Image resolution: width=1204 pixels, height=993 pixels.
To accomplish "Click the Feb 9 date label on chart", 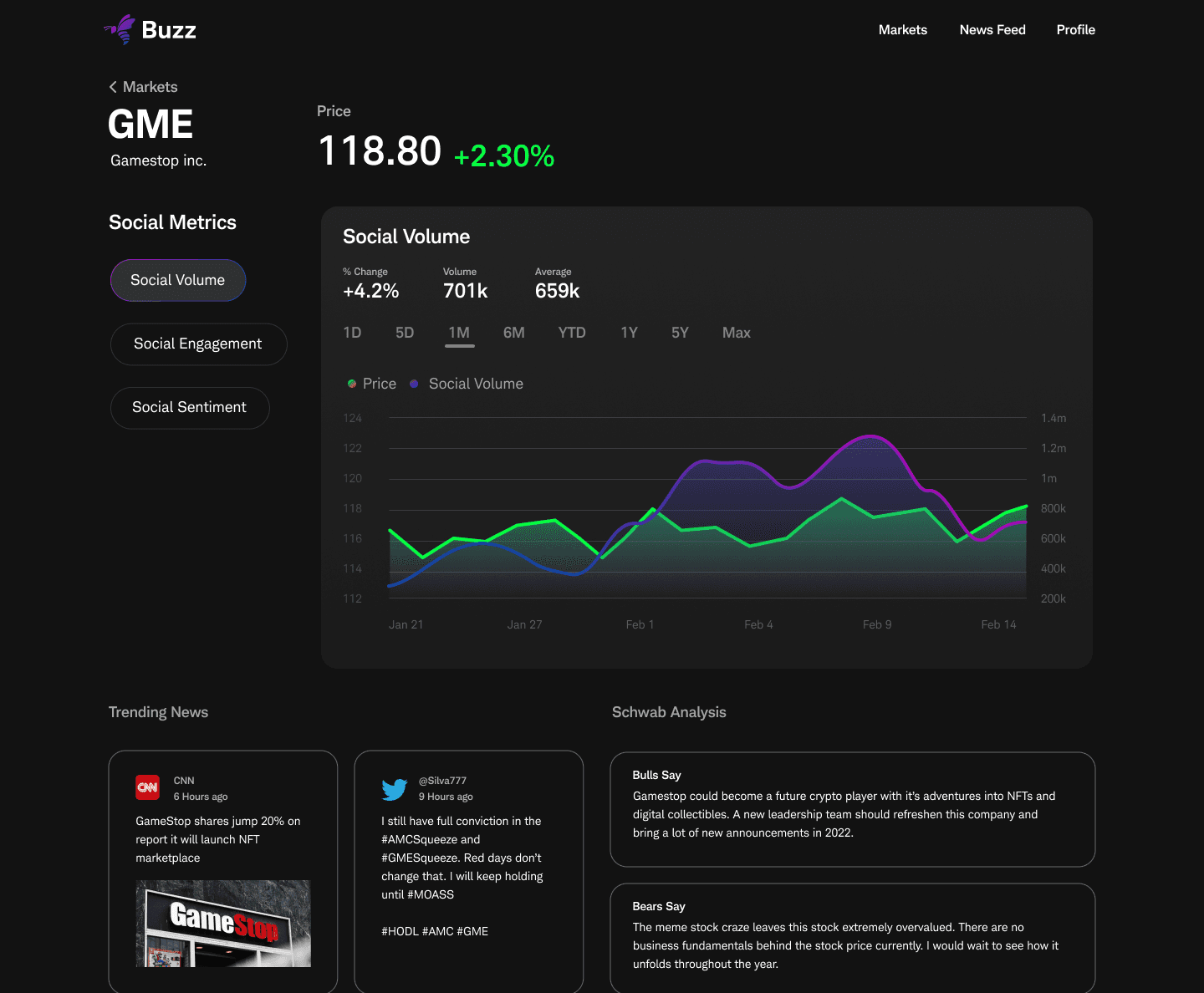I will click(877, 624).
